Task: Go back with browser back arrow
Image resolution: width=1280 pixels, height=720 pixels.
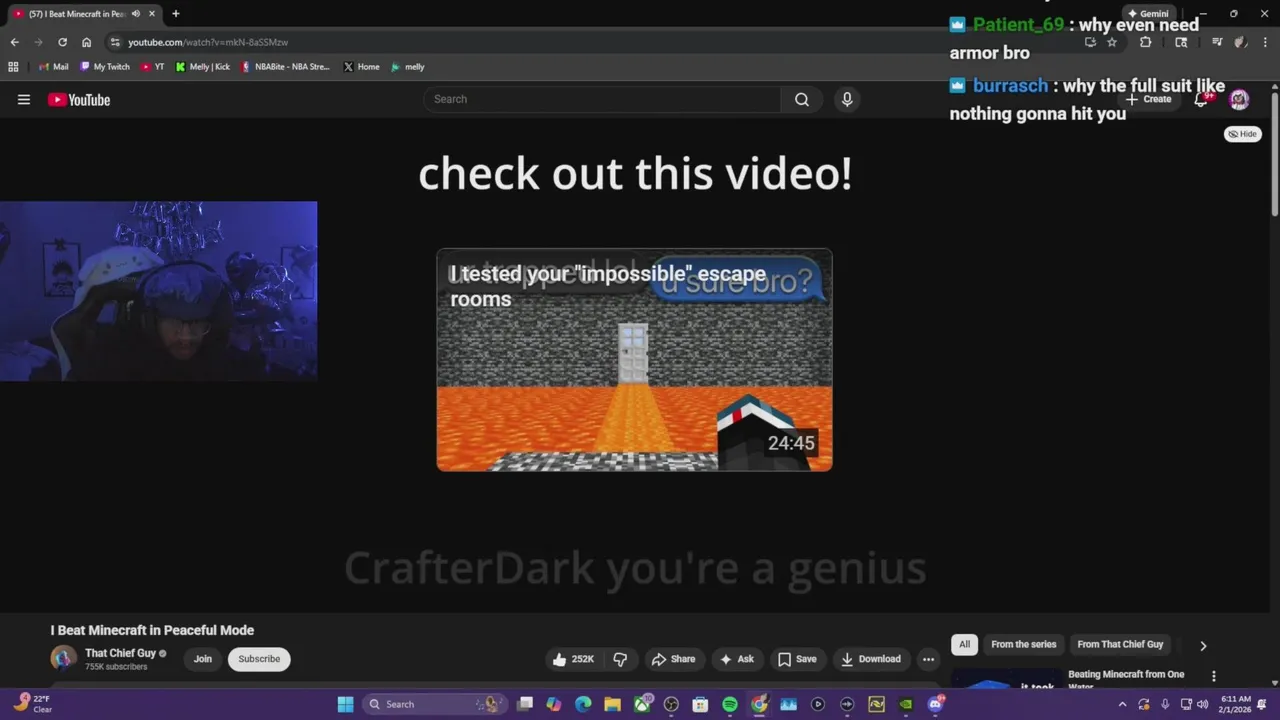Action: (x=14, y=42)
